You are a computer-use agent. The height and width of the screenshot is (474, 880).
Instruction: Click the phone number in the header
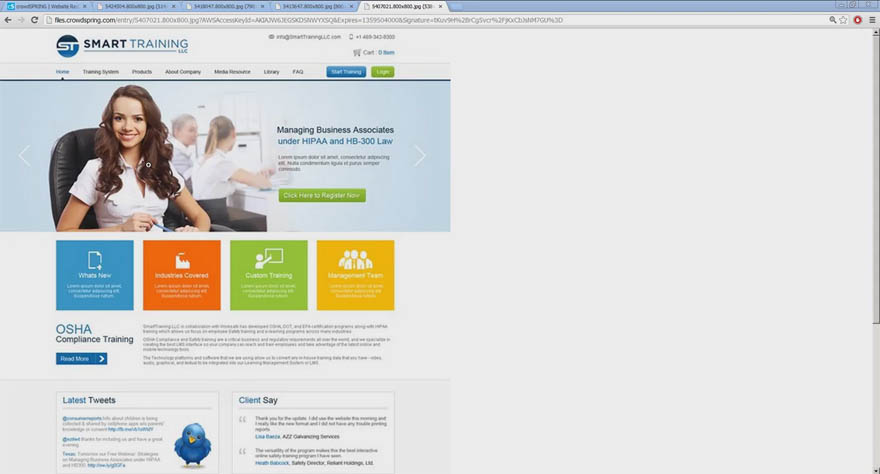tap(375, 36)
